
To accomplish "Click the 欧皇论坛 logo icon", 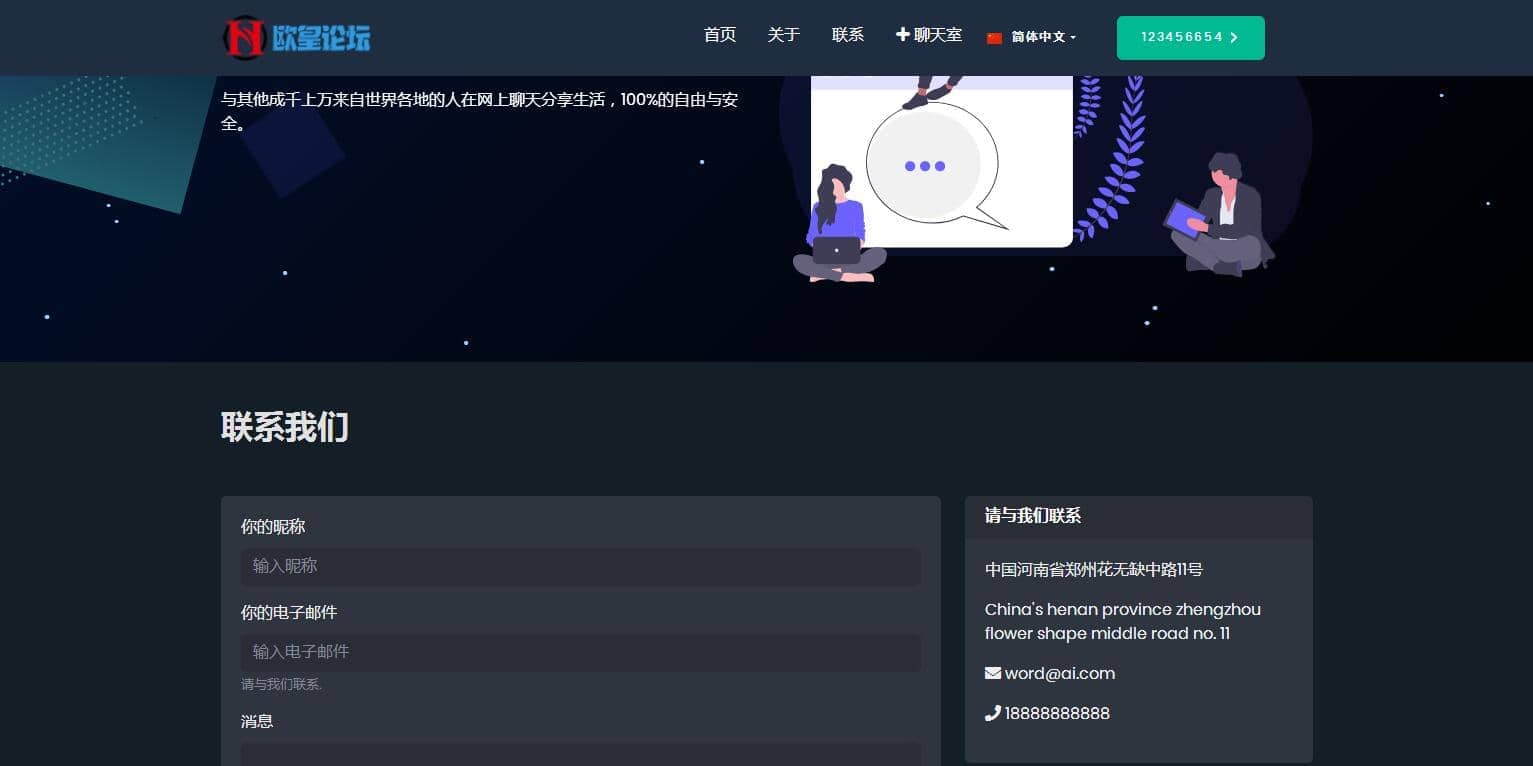I will click(244, 38).
